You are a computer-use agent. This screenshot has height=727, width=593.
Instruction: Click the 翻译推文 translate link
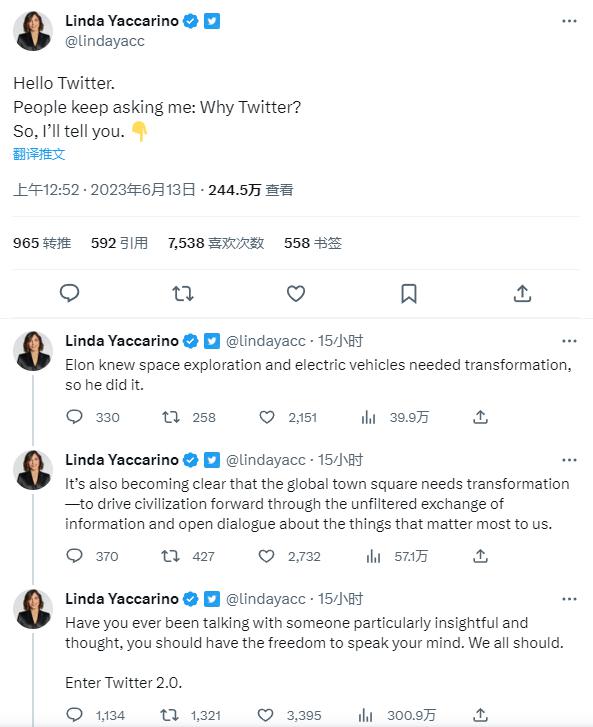click(x=39, y=154)
